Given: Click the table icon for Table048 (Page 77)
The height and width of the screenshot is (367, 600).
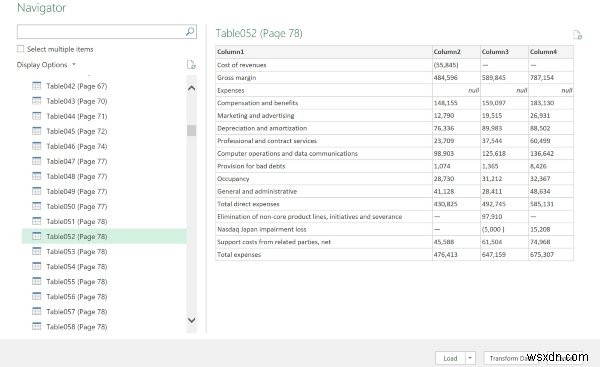Looking at the screenshot, I should [37, 176].
